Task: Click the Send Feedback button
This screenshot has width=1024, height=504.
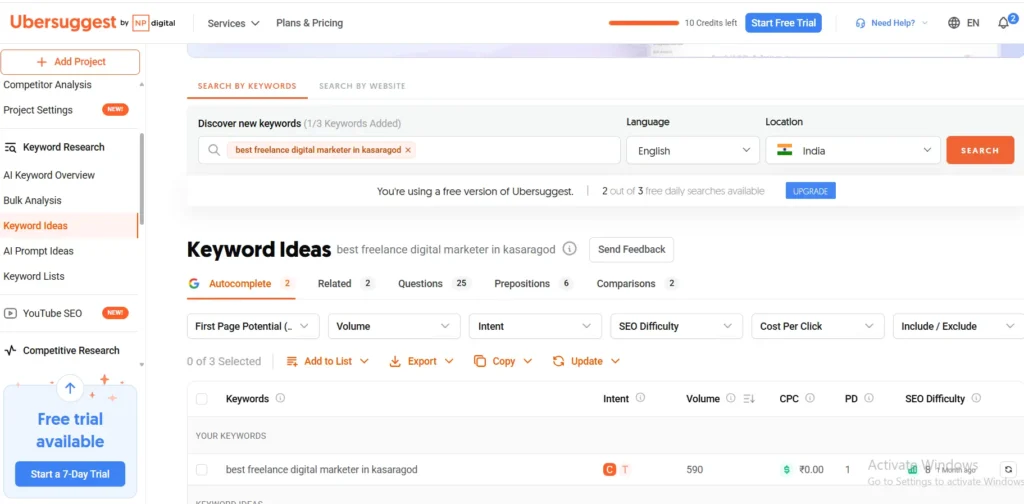Action: tap(631, 249)
